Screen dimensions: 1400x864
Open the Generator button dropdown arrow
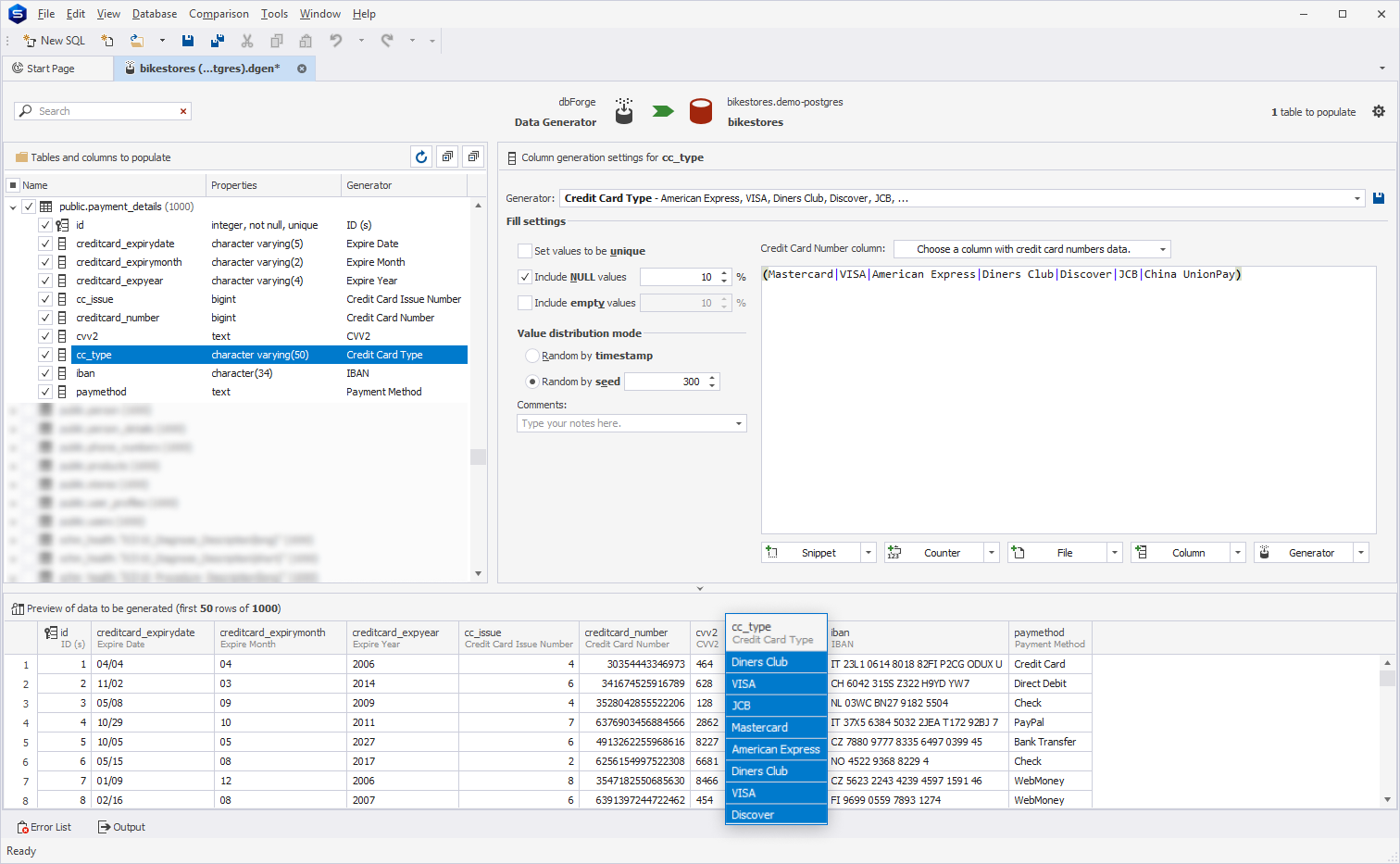point(1361,553)
